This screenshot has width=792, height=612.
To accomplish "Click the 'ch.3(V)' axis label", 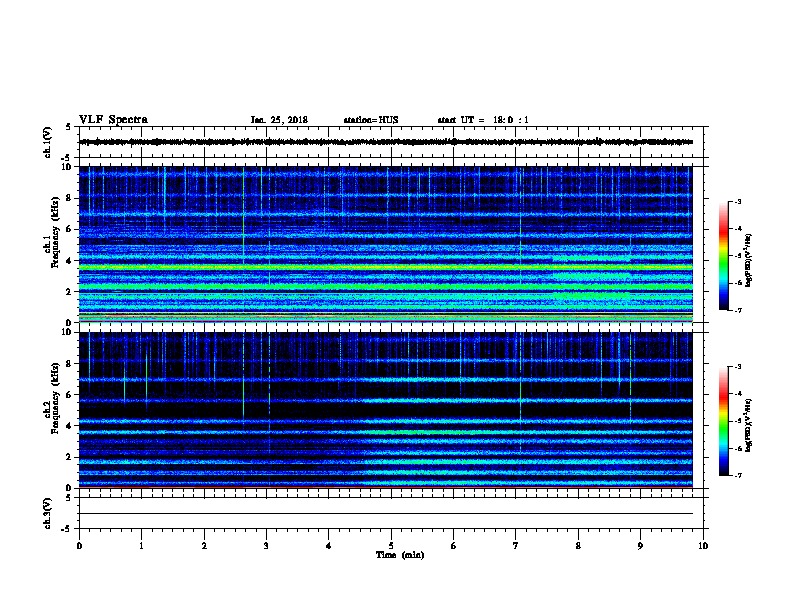I will coord(47,513).
